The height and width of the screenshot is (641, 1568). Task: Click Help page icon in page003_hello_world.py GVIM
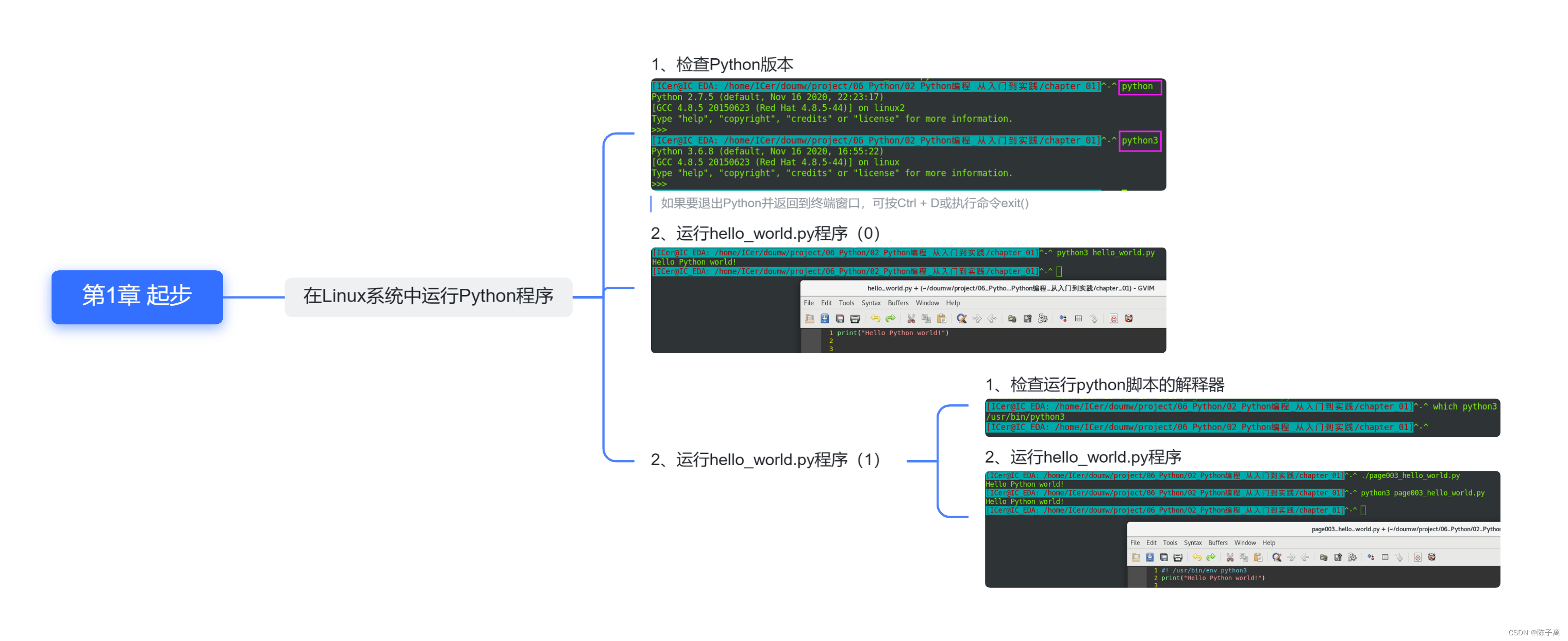(1417, 557)
